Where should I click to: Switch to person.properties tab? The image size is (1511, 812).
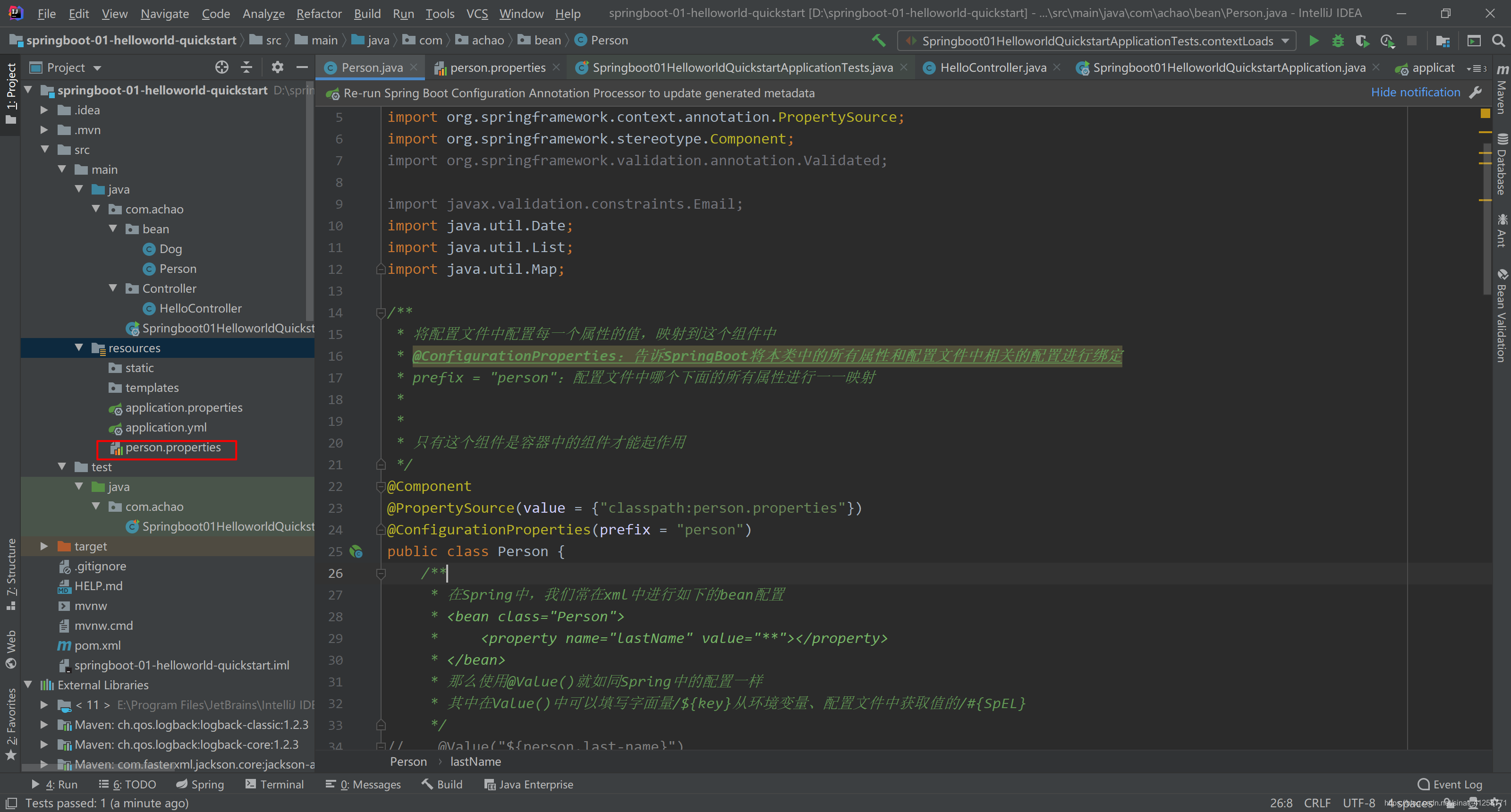[497, 68]
